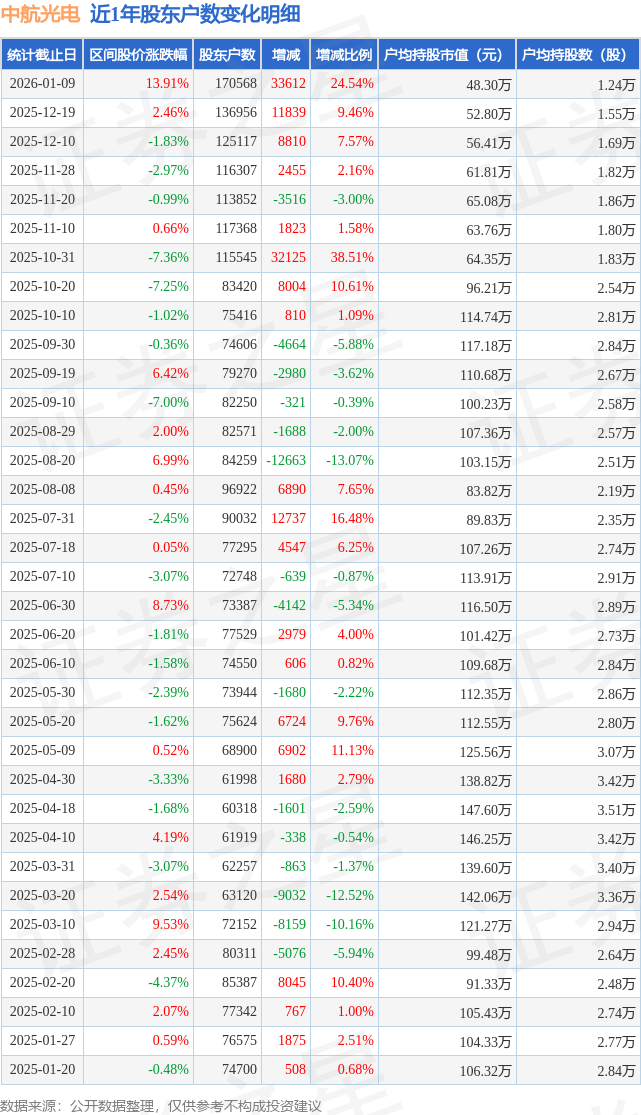Click the 147.60万 average holding value
The width and height of the screenshot is (641, 1115).
click(490, 810)
